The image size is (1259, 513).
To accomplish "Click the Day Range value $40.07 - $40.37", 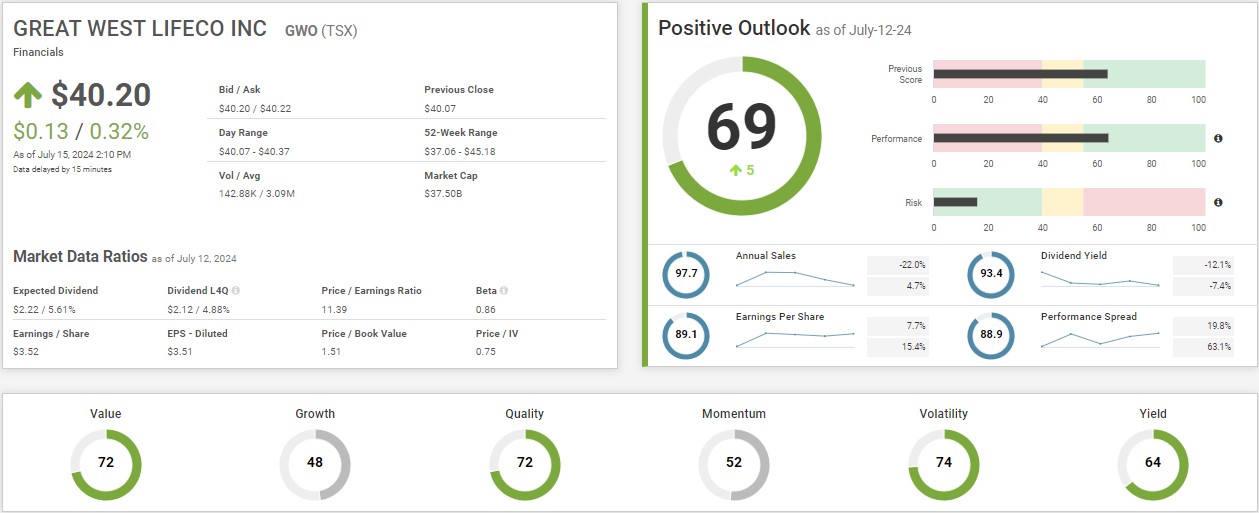I will click(x=254, y=151).
